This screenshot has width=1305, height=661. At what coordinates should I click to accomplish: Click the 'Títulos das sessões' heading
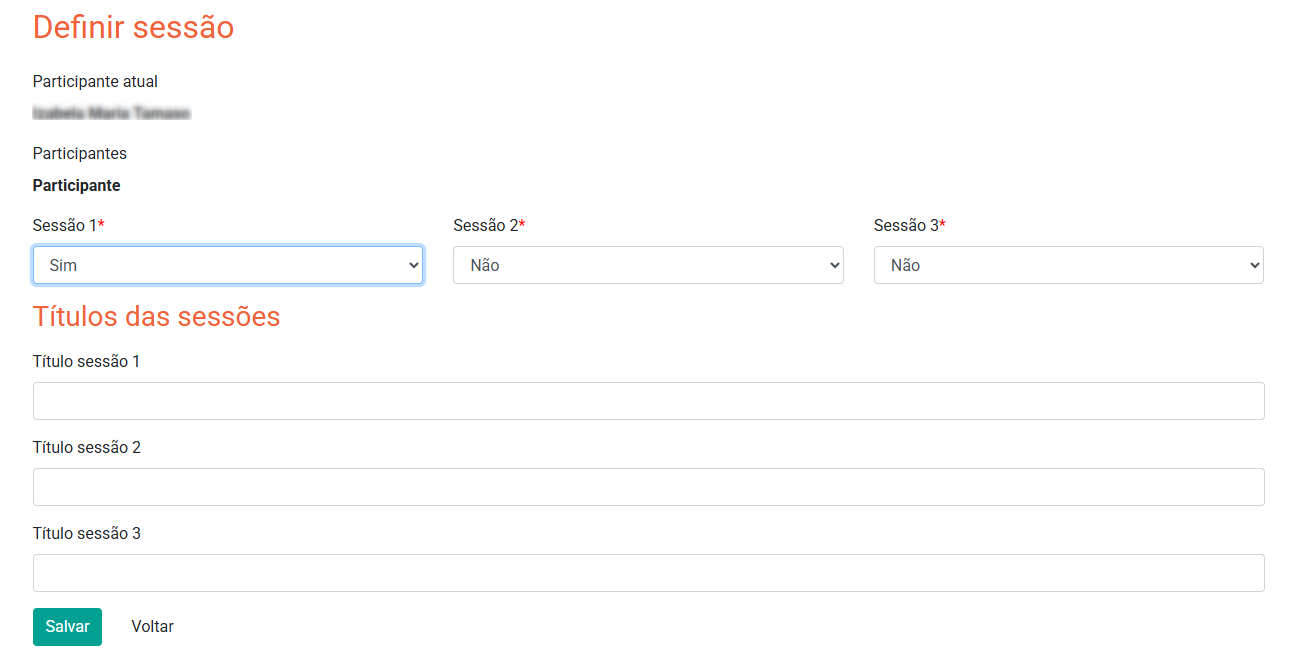pyautogui.click(x=156, y=316)
